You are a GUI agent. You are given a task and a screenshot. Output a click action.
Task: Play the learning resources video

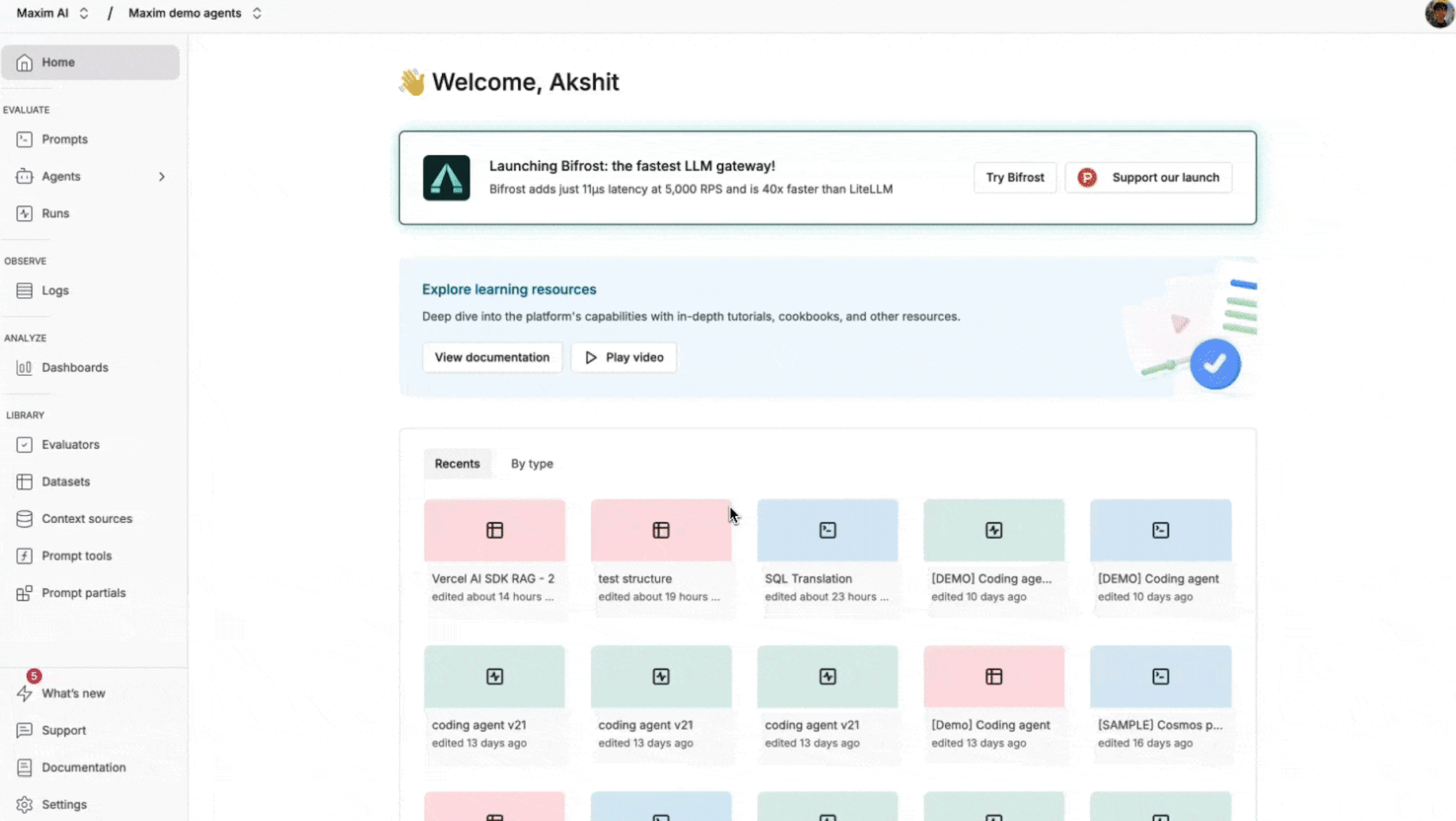pos(623,357)
